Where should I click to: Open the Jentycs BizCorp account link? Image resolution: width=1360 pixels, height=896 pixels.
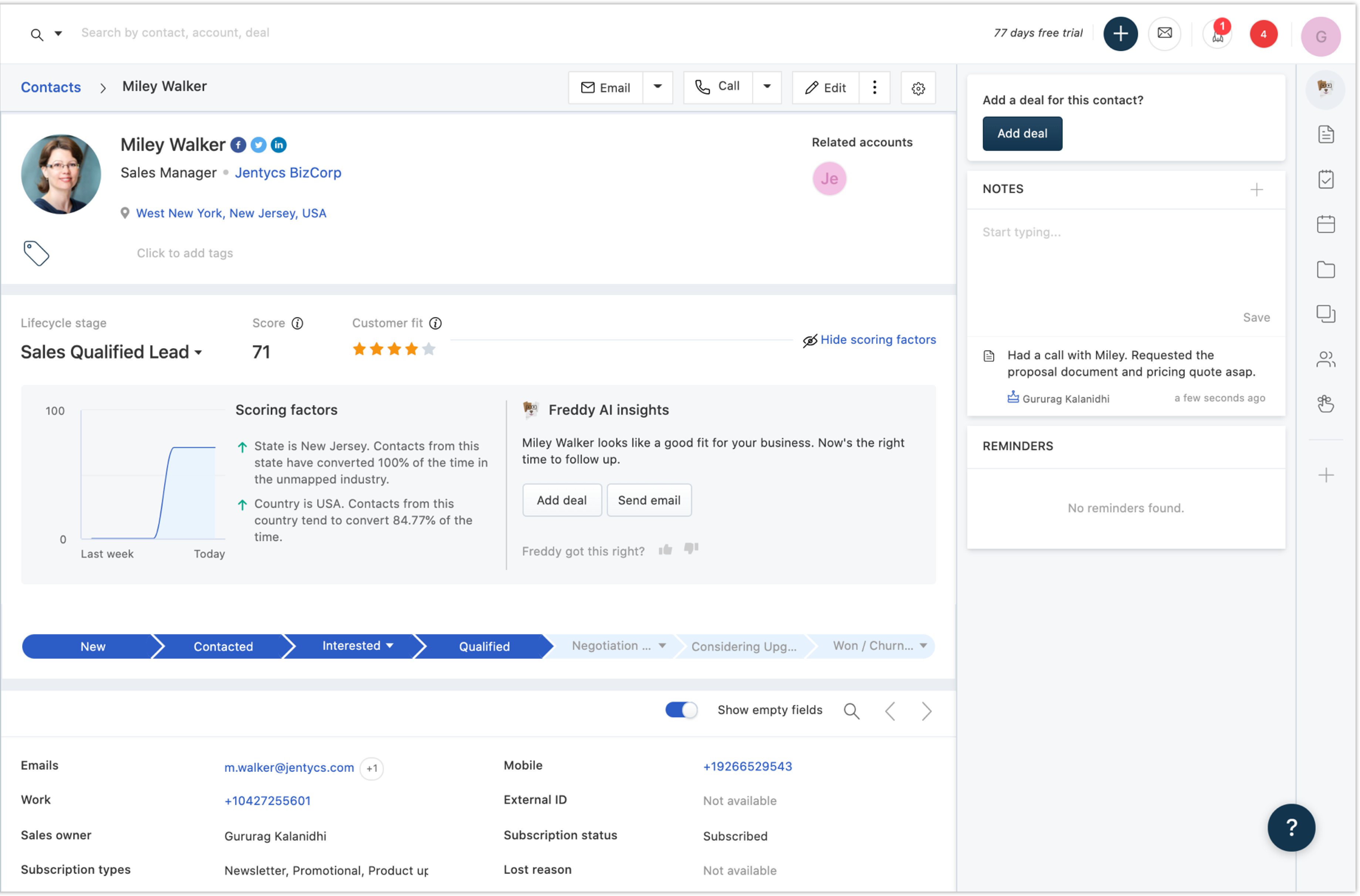288,173
